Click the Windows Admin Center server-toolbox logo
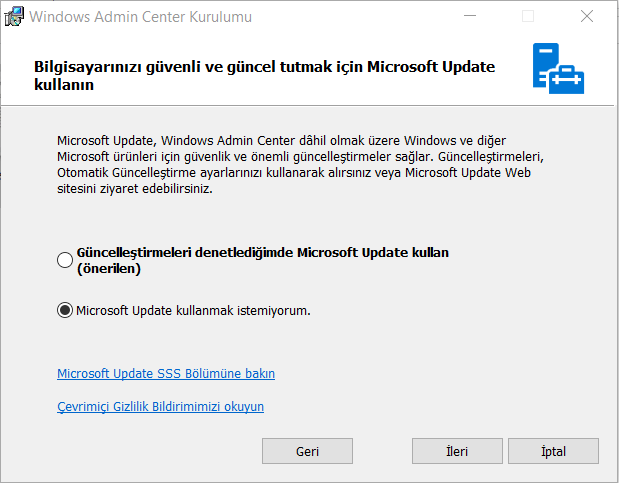The height and width of the screenshot is (483, 619). click(x=557, y=69)
